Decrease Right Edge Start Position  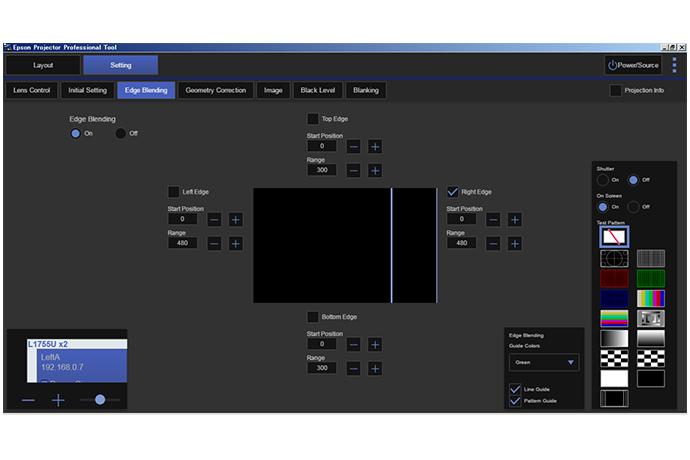493,219
